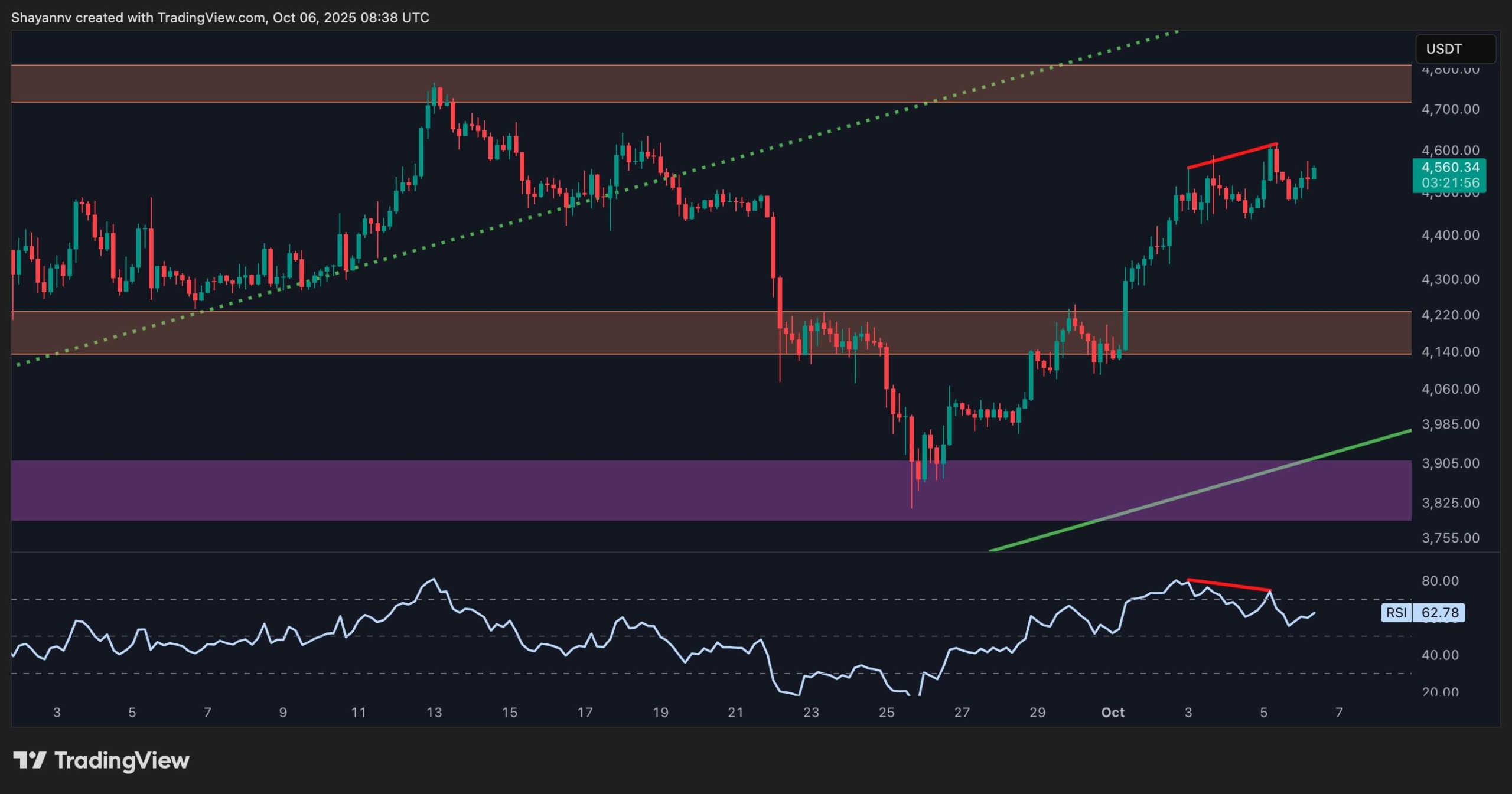This screenshot has width=1512, height=794.
Task: Click date 13 on the time axis
Action: click(434, 713)
